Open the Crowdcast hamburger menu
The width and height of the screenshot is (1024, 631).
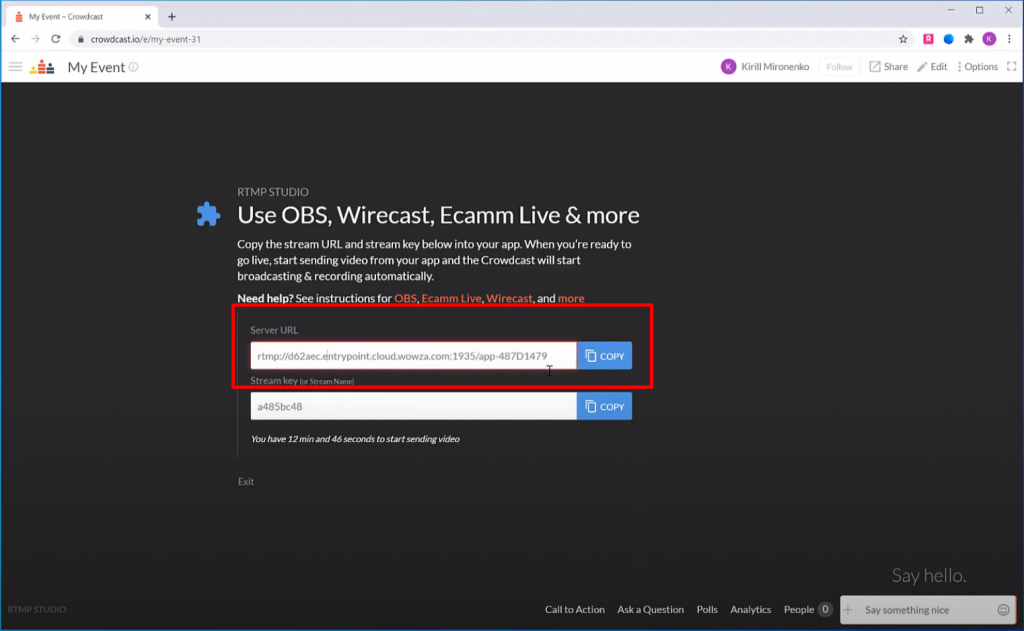(15, 67)
